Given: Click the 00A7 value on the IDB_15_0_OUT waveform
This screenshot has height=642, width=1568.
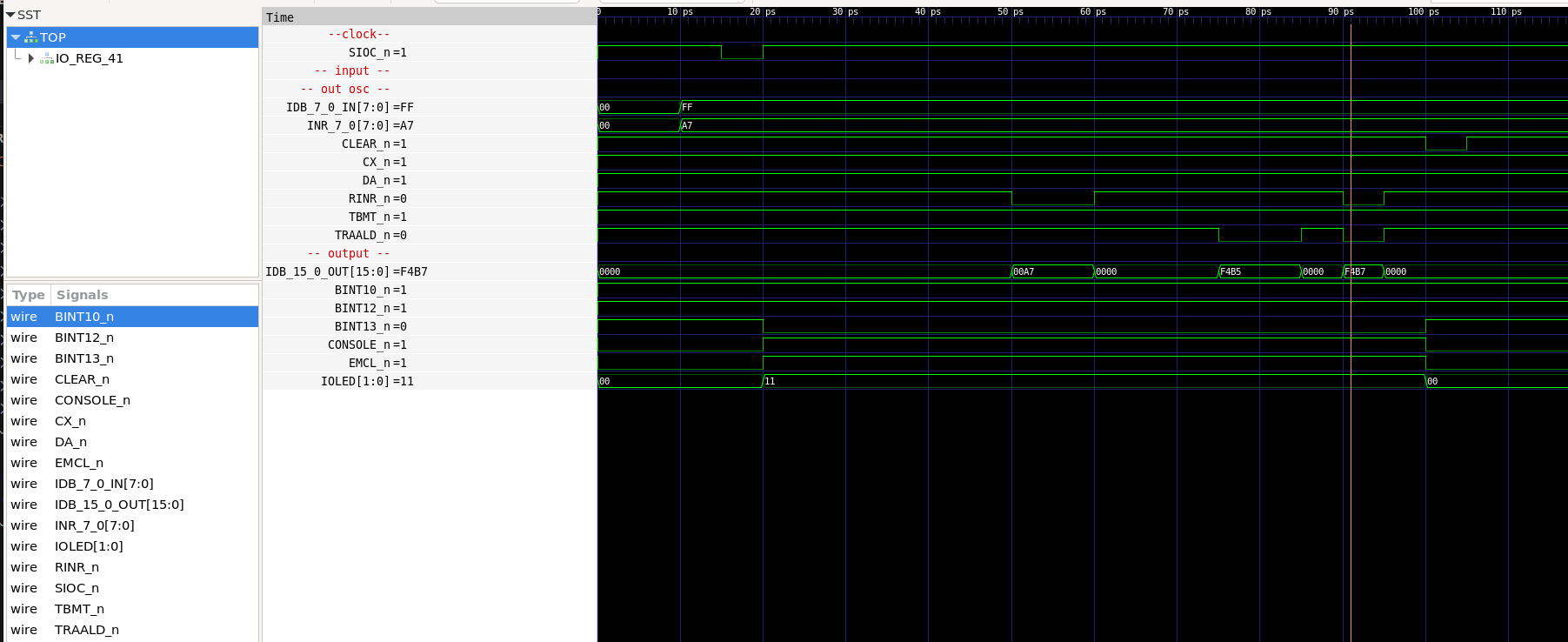Looking at the screenshot, I should pyautogui.click(x=1024, y=271).
